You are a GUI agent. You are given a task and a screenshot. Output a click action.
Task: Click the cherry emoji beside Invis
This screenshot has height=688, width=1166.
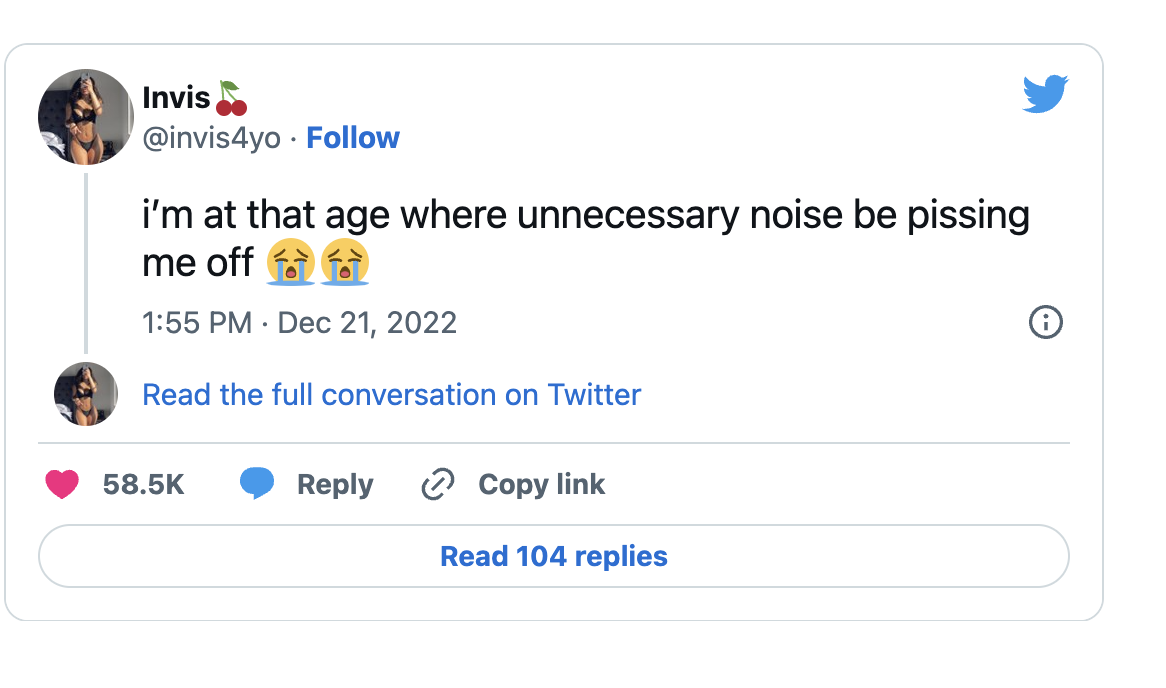click(x=231, y=97)
